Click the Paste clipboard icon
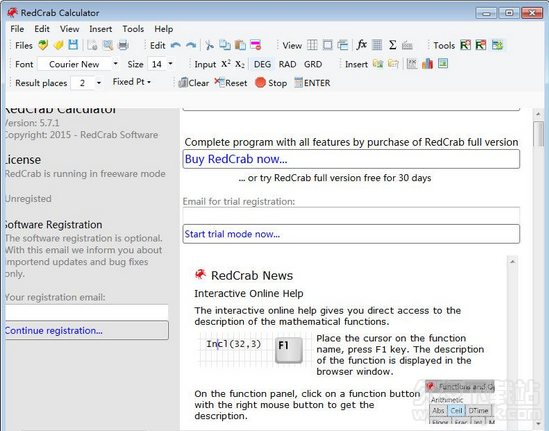Image resolution: width=549 pixels, height=431 pixels. 240,45
